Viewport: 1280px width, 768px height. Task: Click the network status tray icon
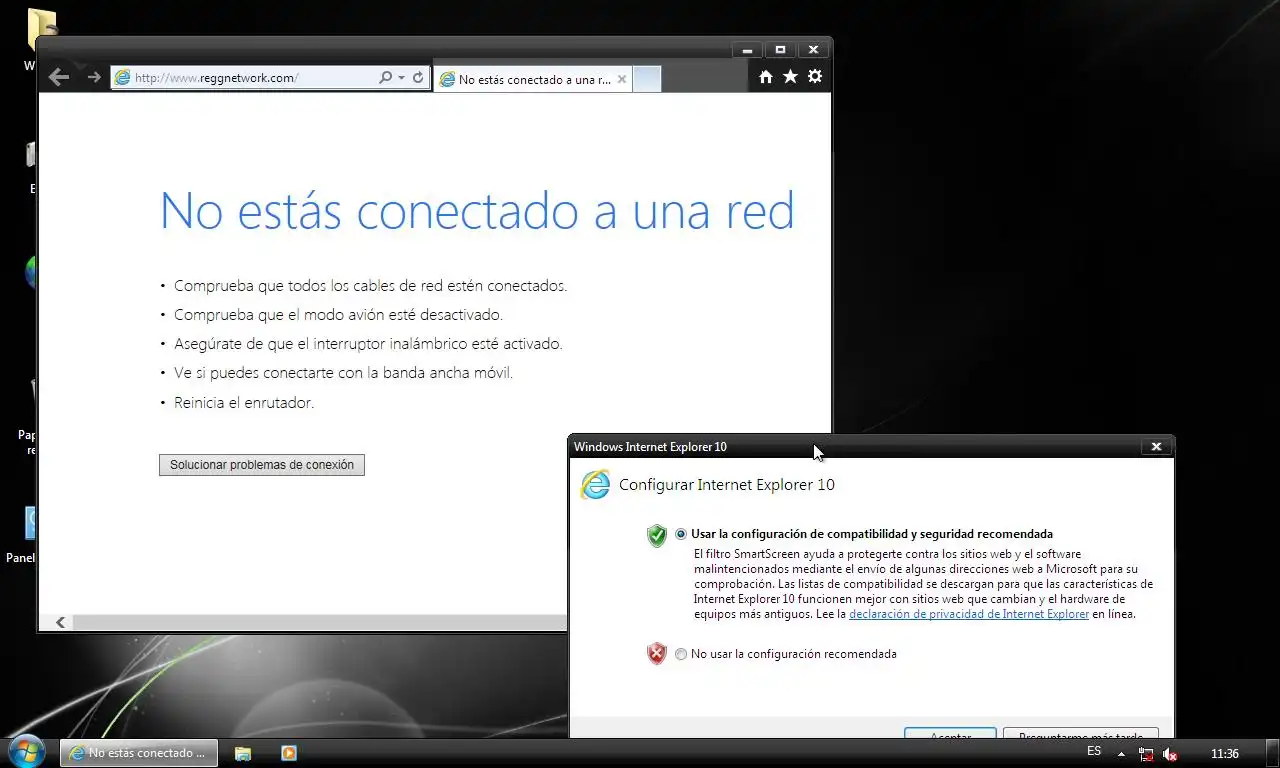point(1146,754)
